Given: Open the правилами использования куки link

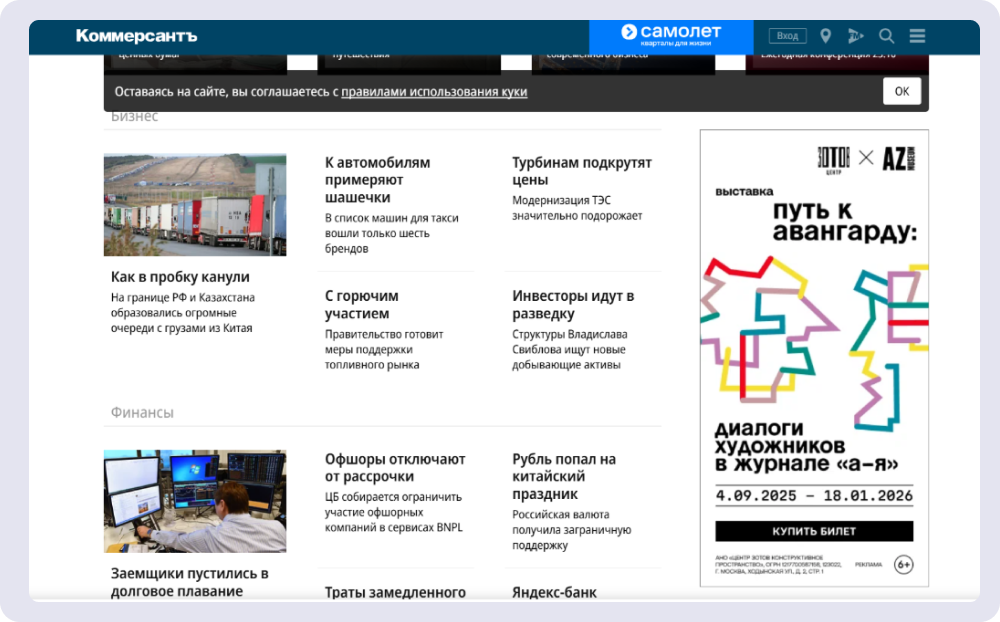Looking at the screenshot, I should [x=434, y=92].
